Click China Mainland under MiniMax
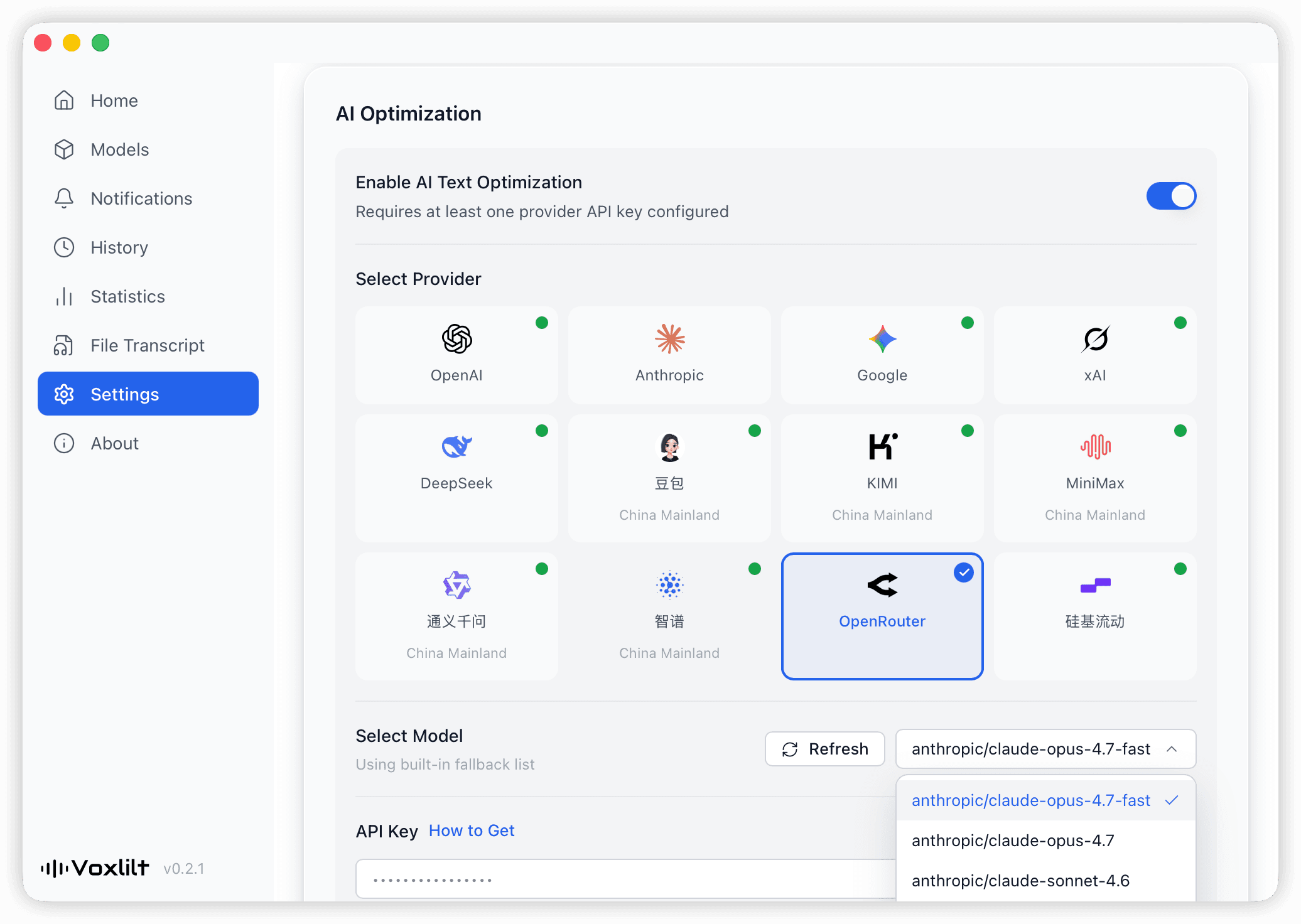Image resolution: width=1301 pixels, height=924 pixels. tap(1095, 515)
